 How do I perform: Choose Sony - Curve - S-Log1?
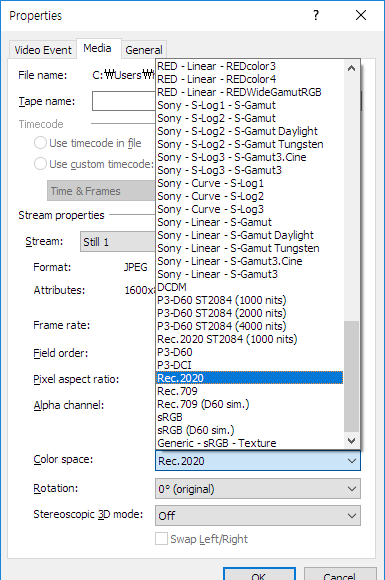(250, 183)
